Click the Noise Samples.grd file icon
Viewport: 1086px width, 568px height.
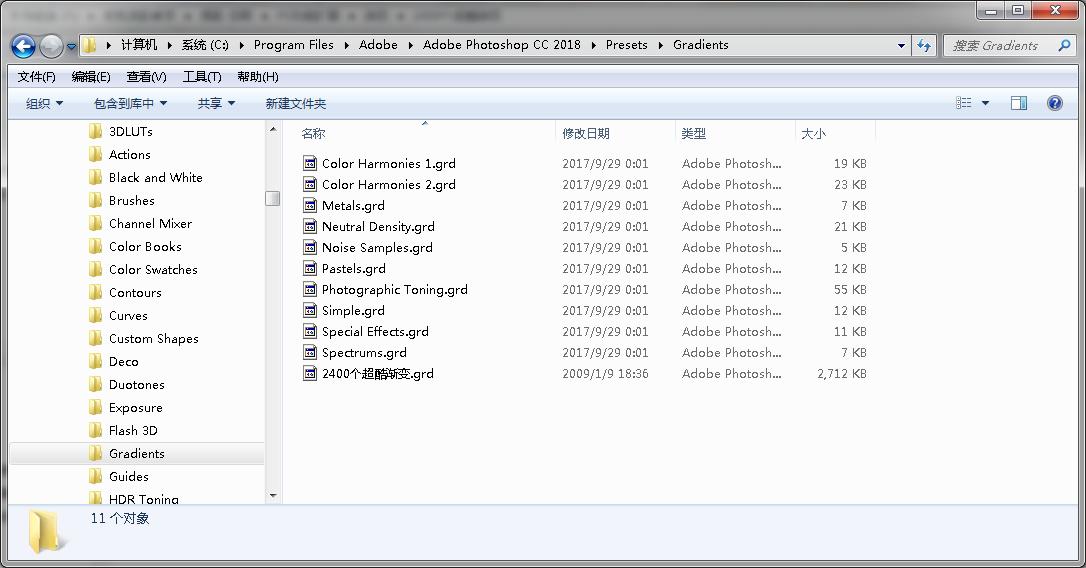point(310,247)
